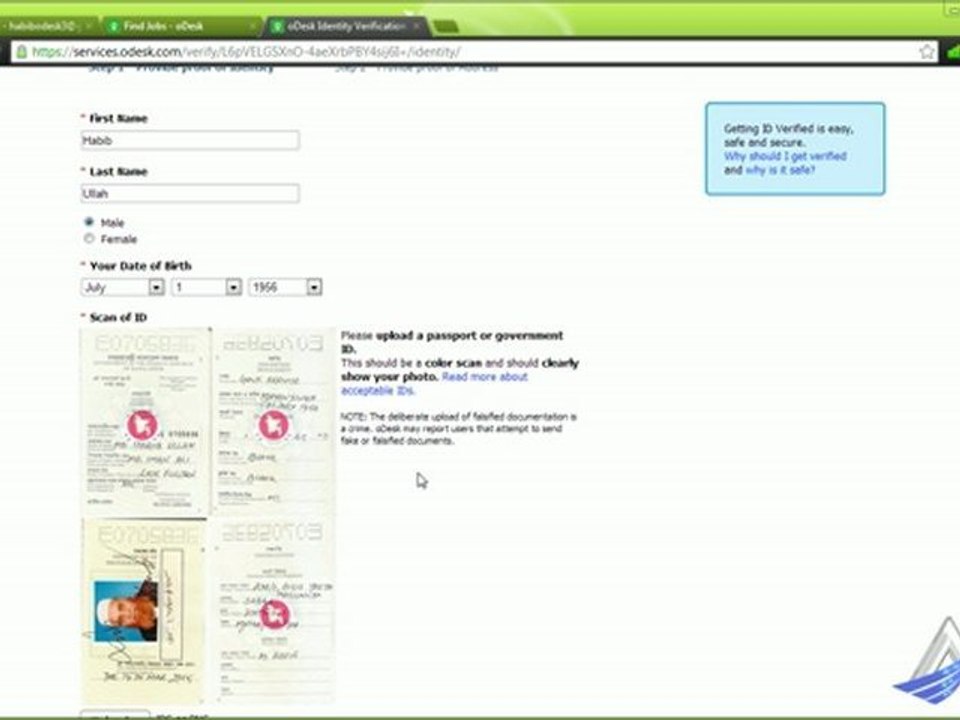The height and width of the screenshot is (720, 960).
Task: Click the 'Scan of ID' label
Action: (x=118, y=317)
